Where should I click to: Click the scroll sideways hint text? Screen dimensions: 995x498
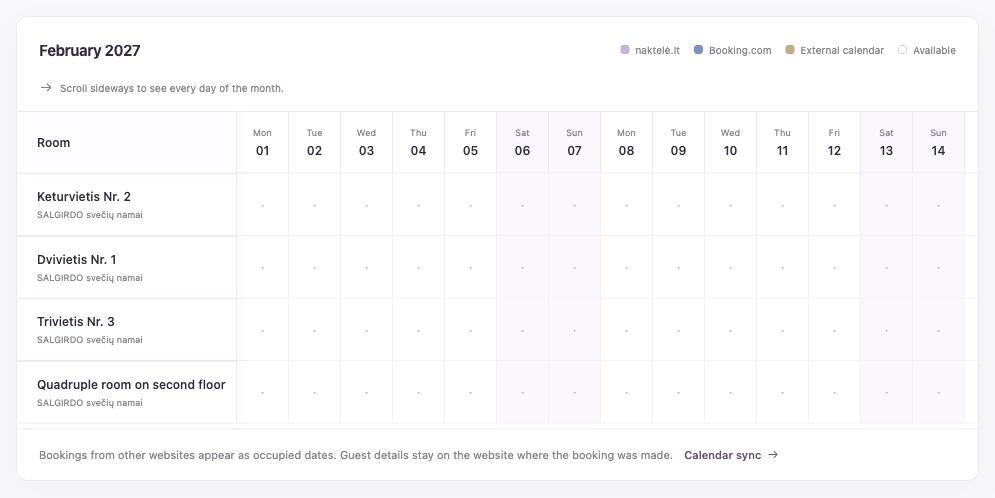tap(172, 88)
